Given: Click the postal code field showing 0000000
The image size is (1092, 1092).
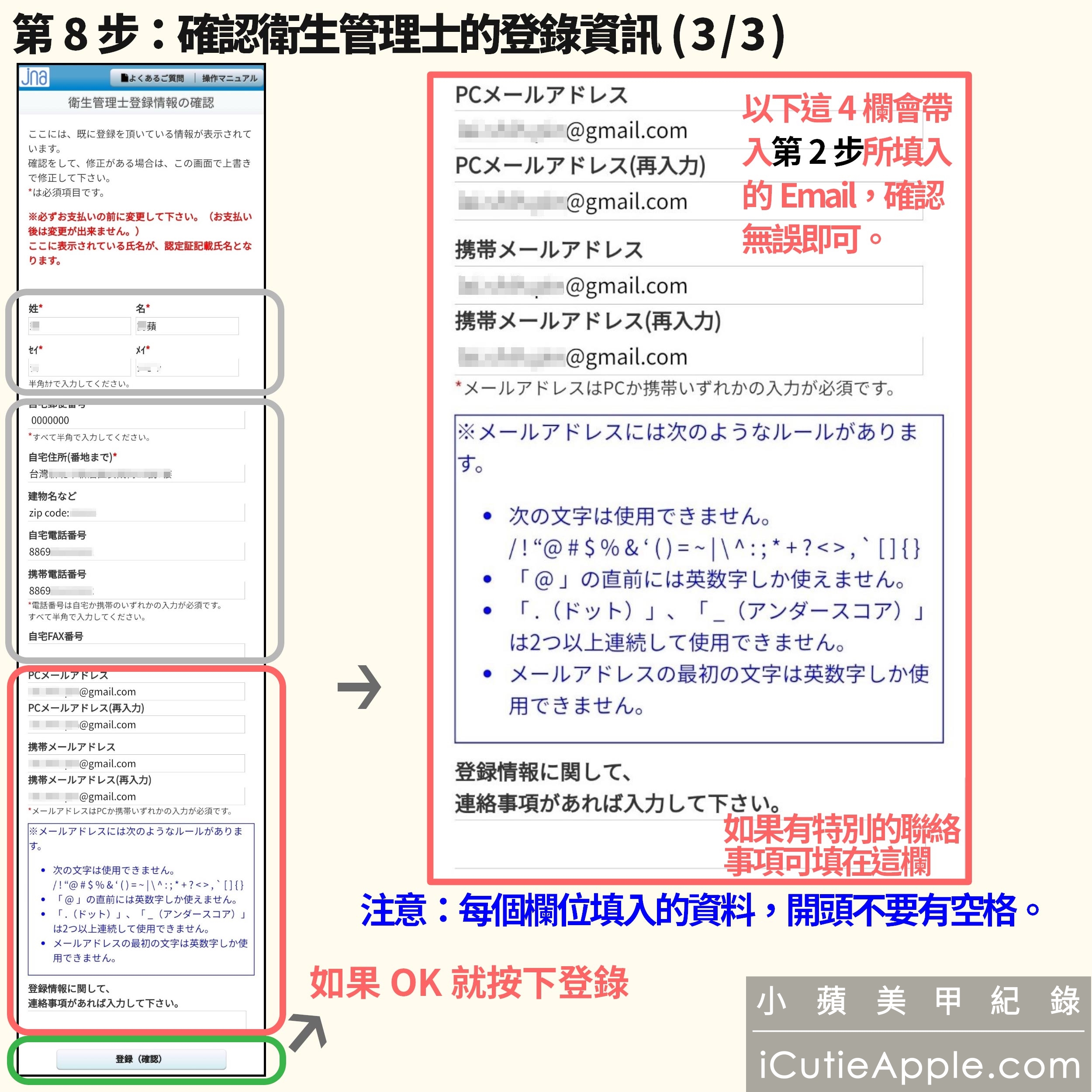Looking at the screenshot, I should (x=136, y=420).
